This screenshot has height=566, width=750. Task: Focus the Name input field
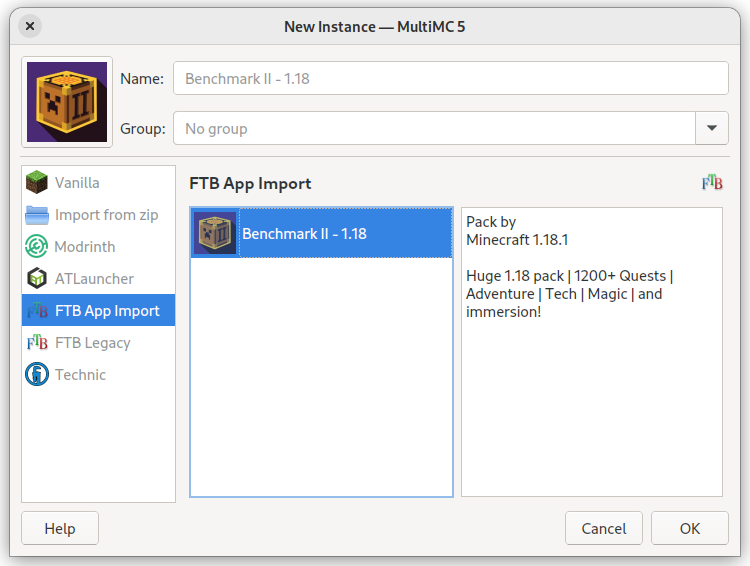(451, 78)
